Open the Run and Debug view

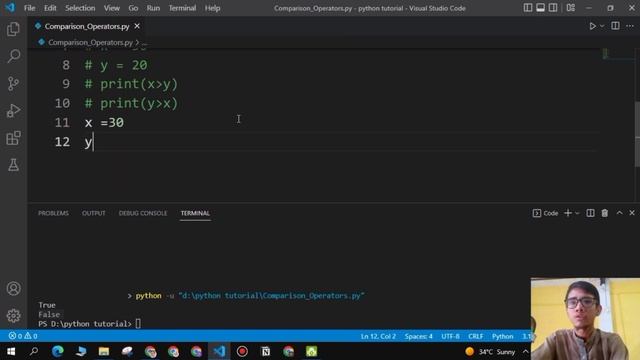pyautogui.click(x=13, y=111)
